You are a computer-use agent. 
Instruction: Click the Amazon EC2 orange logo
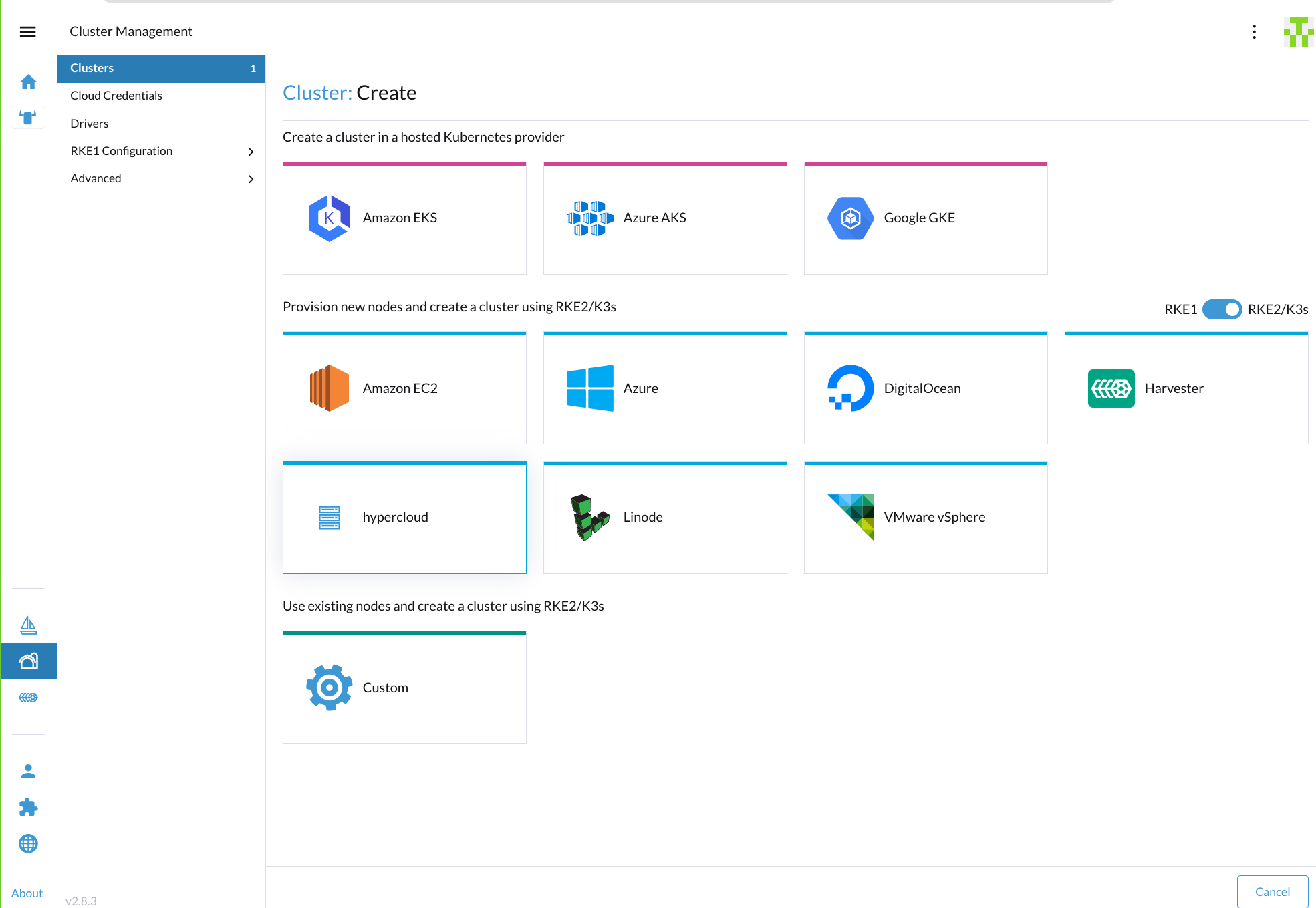coord(329,388)
